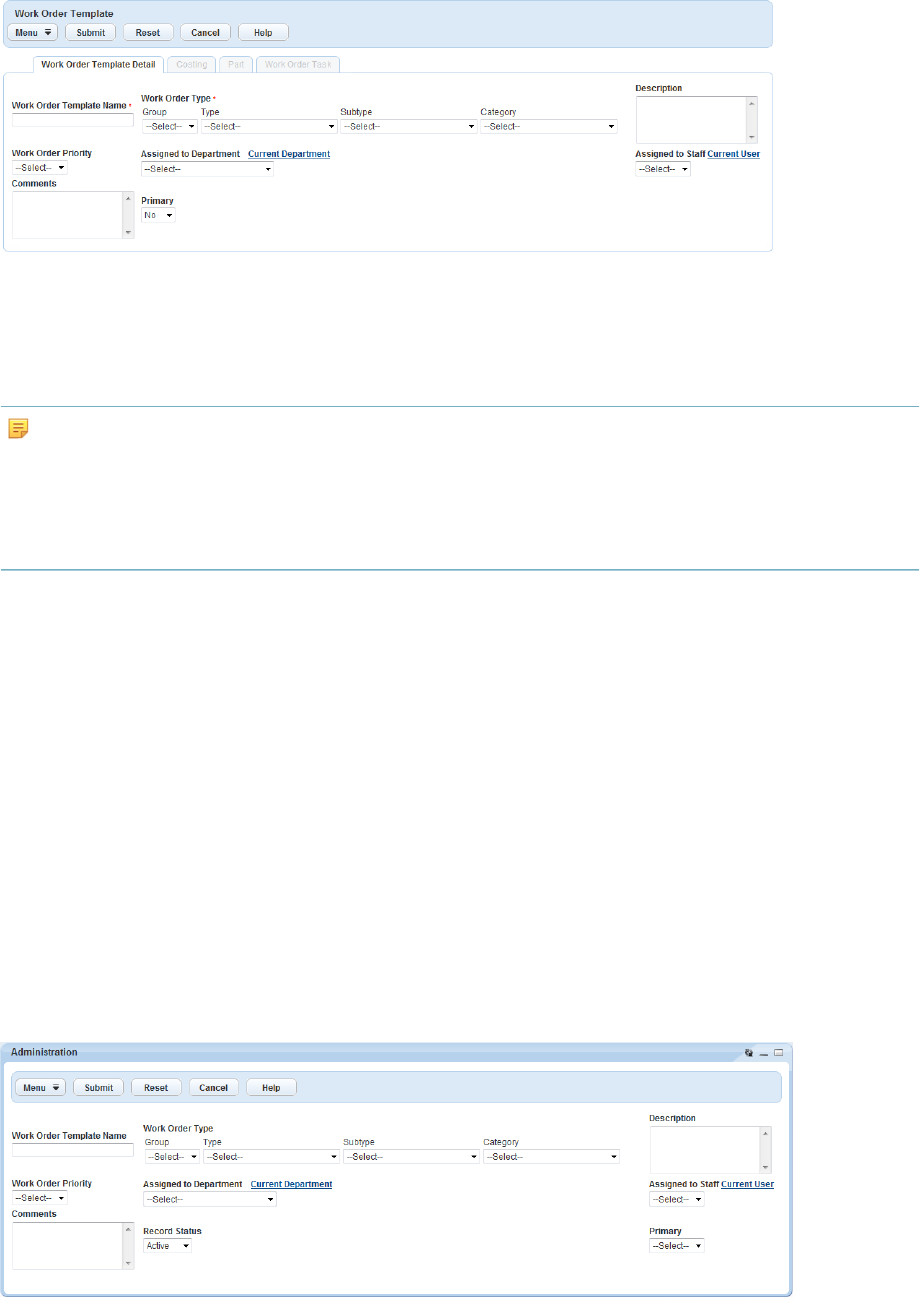Click Help in Work Order Template panel
The width and height of the screenshot is (919, 1297).
pos(263,32)
